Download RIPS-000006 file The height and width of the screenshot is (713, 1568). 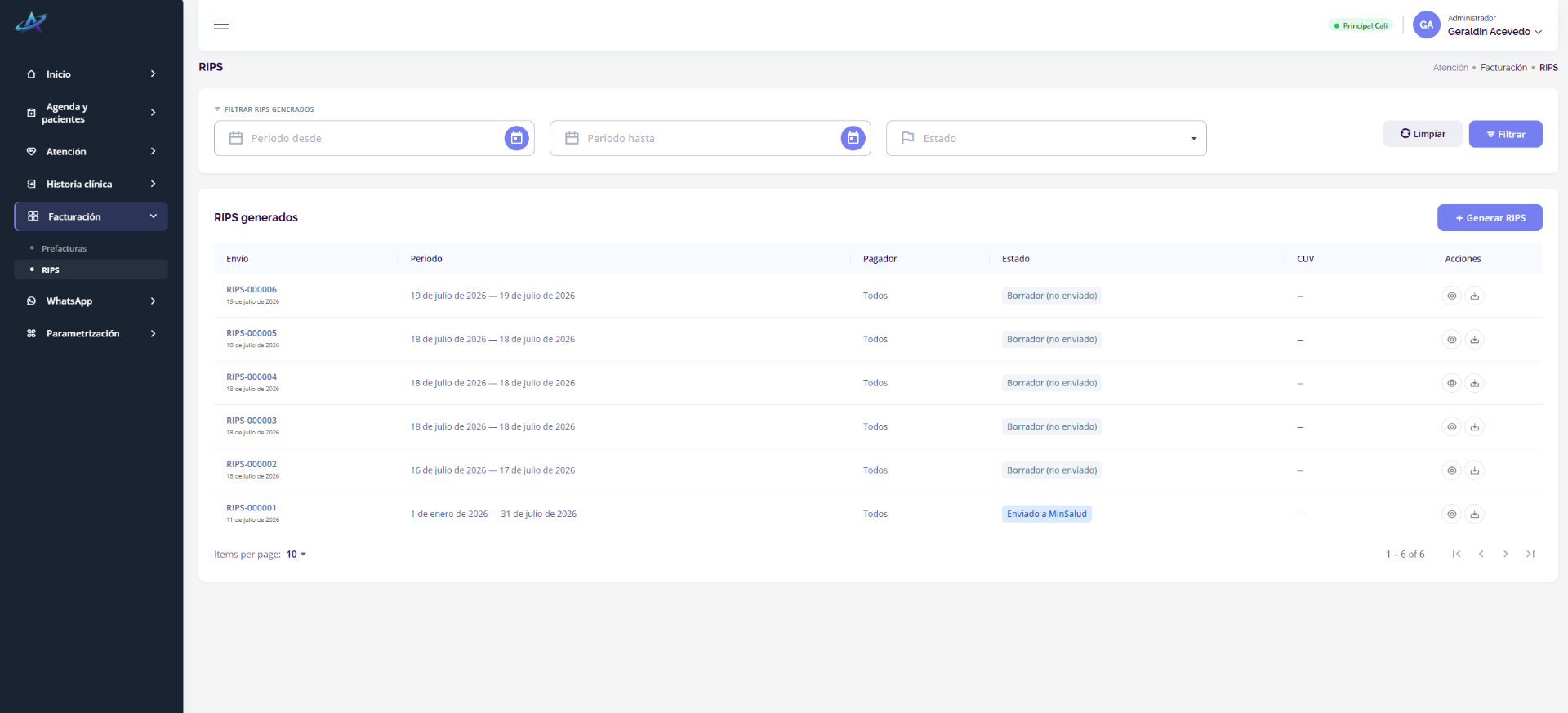point(1474,296)
